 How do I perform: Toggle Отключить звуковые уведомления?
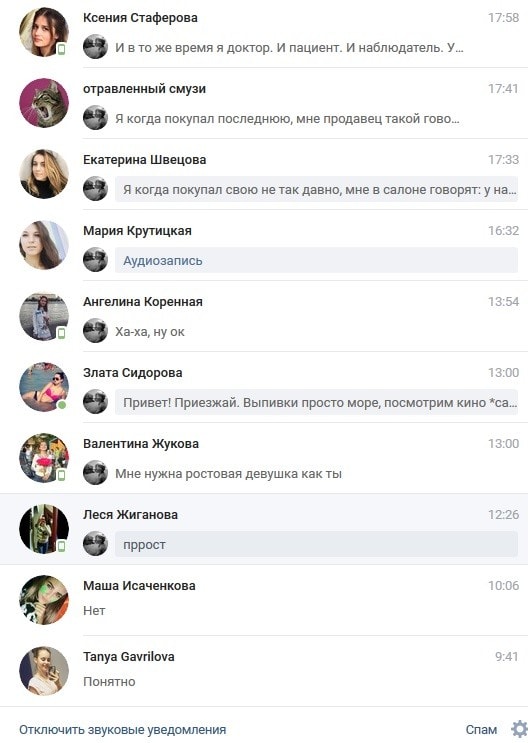[122, 729]
